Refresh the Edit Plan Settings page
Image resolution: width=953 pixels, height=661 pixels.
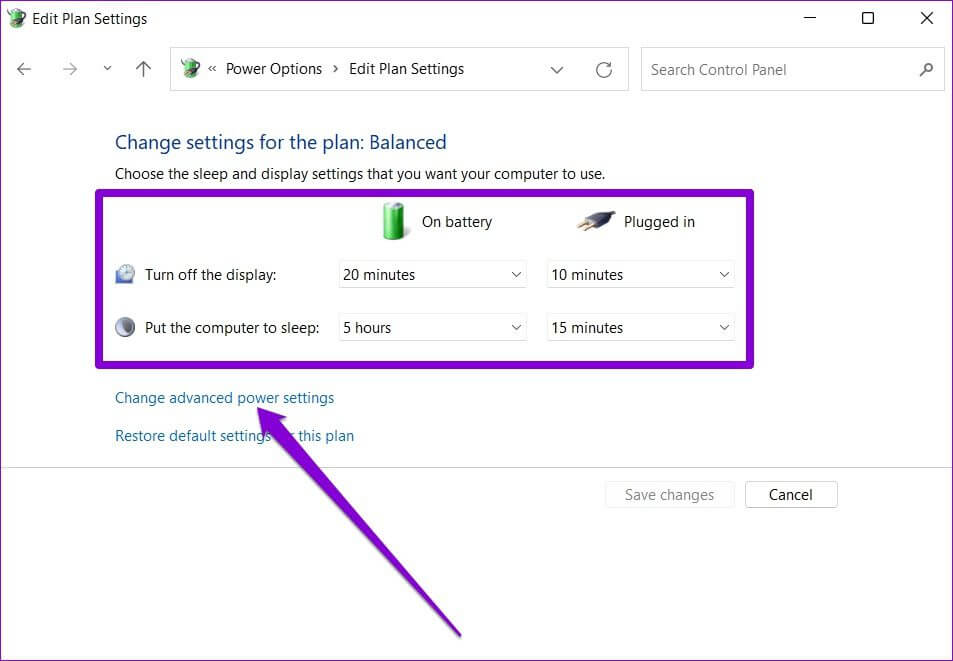click(603, 69)
